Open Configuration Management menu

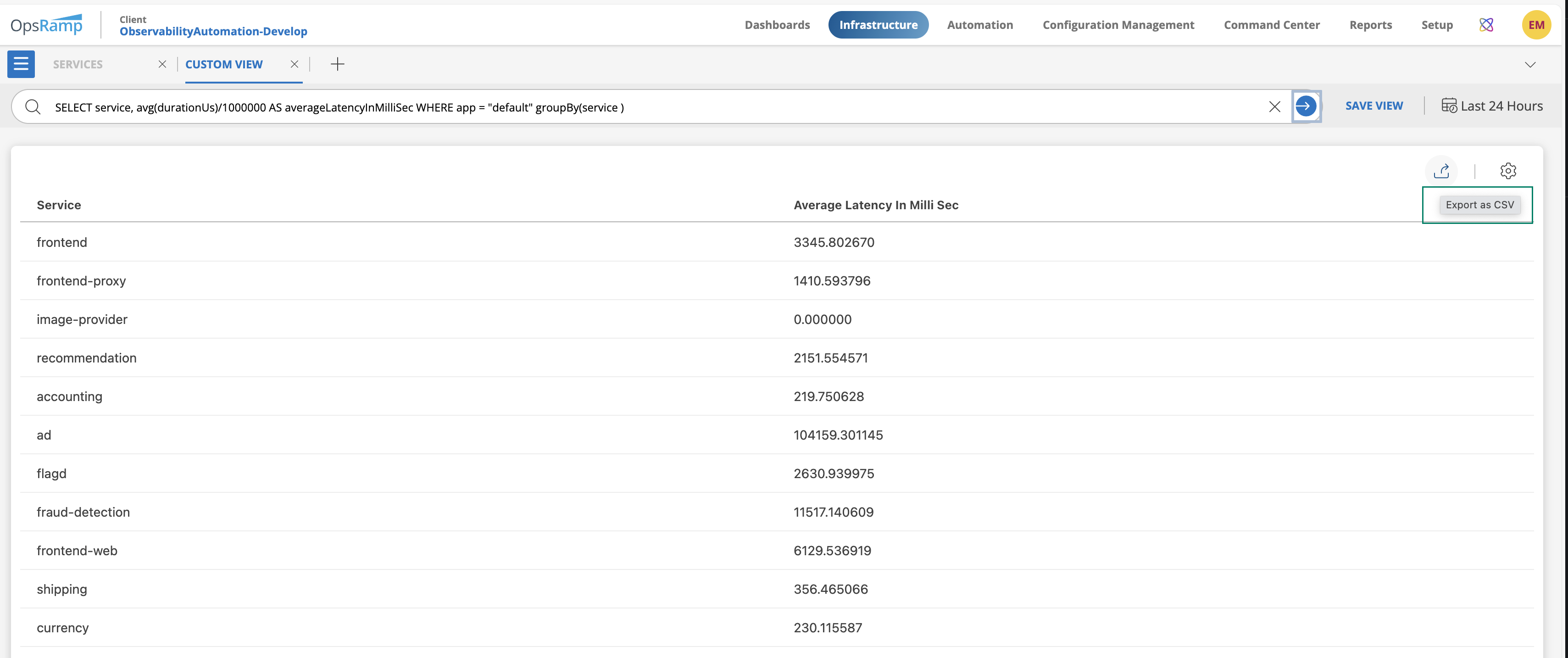point(1118,25)
